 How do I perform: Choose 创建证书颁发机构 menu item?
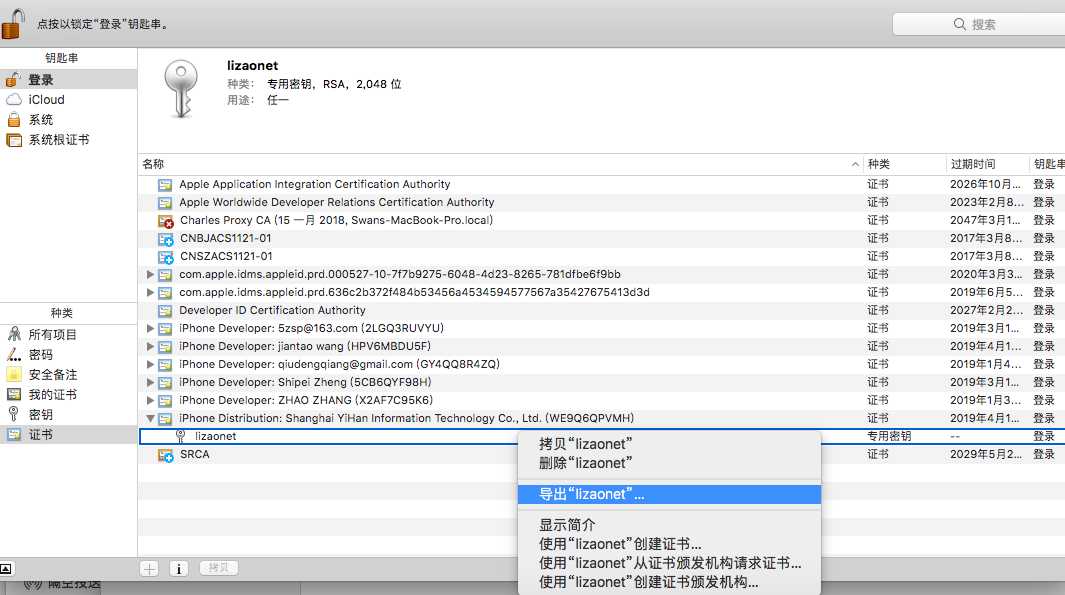tap(669, 581)
